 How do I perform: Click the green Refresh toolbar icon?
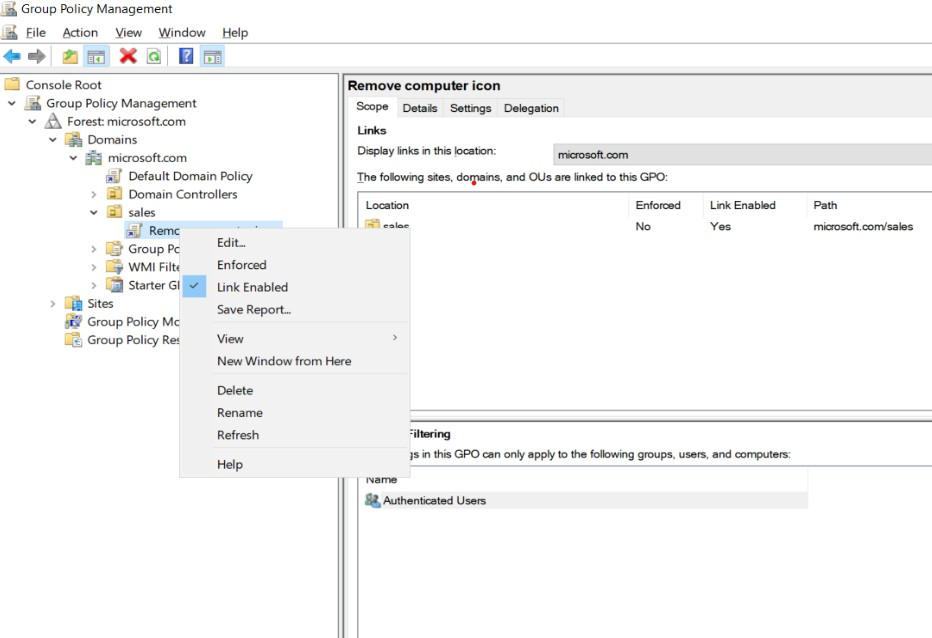[x=154, y=56]
